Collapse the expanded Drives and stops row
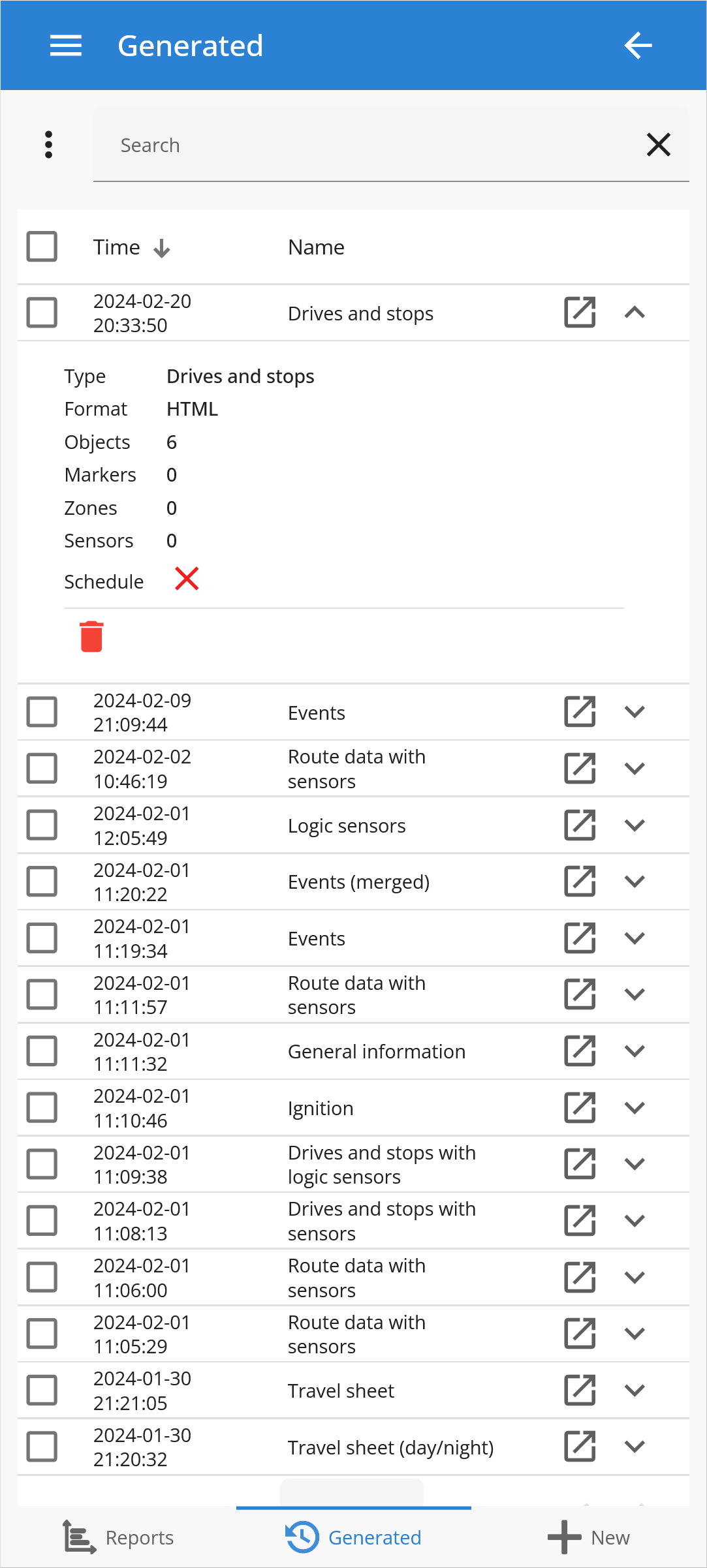 click(x=635, y=313)
